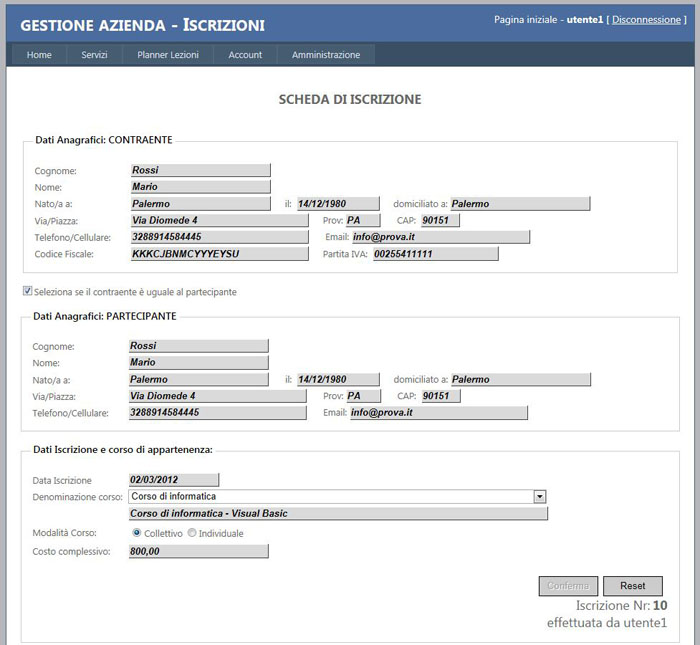Click the Partecipante Nato/a a field
Viewport: 700px width, 645px height.
(199, 379)
